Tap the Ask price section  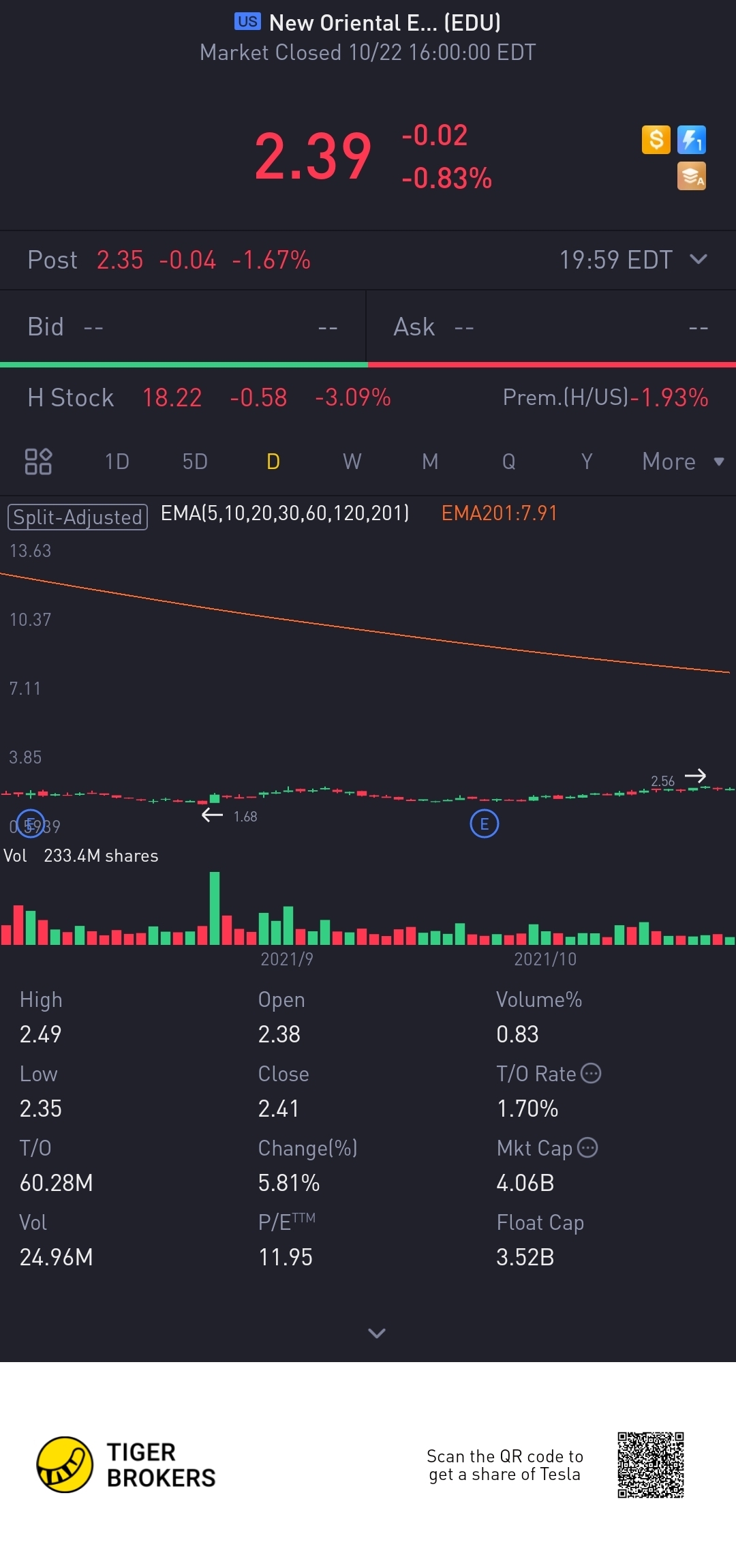click(551, 327)
